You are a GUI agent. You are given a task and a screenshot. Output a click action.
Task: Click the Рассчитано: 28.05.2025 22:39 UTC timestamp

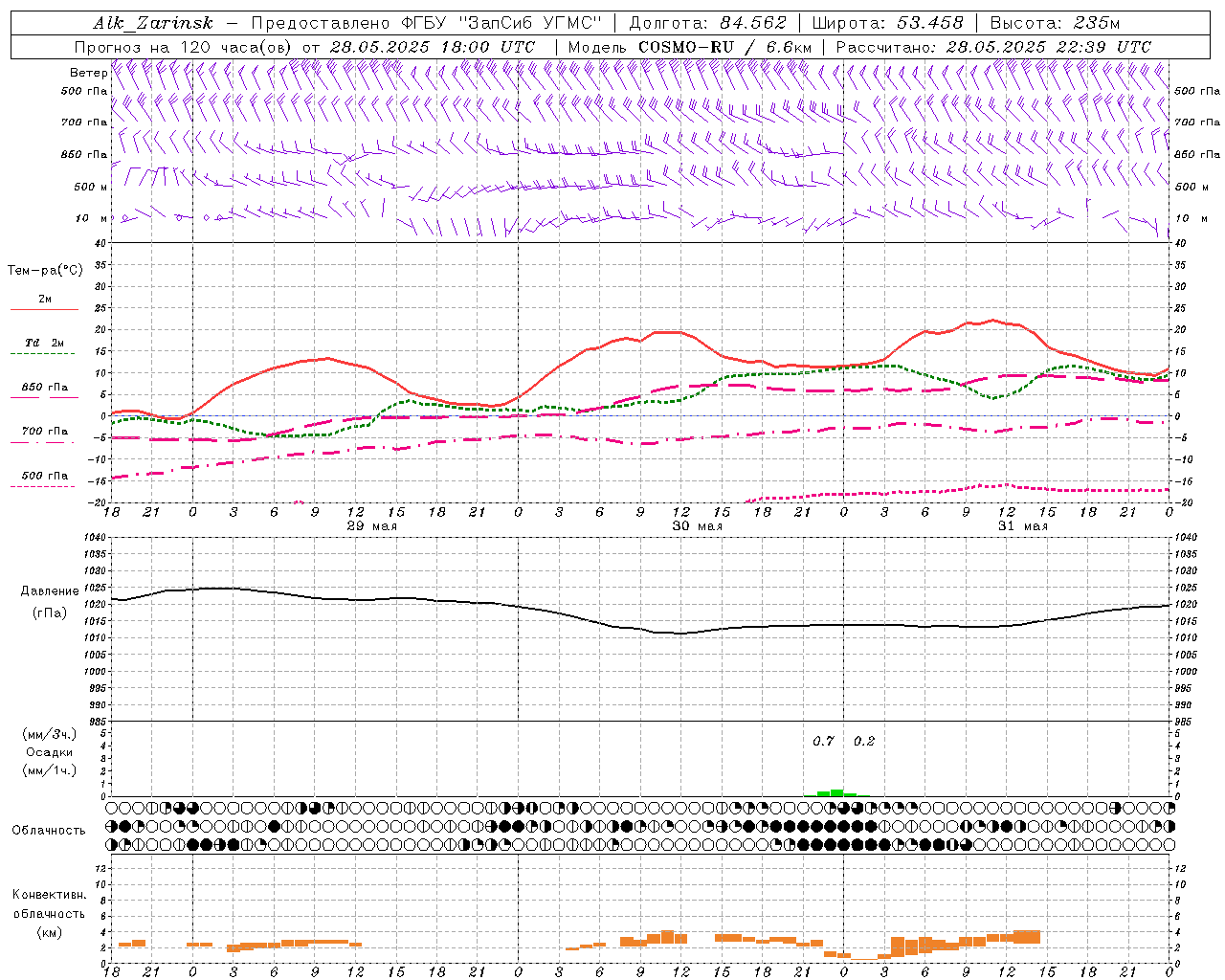(993, 47)
